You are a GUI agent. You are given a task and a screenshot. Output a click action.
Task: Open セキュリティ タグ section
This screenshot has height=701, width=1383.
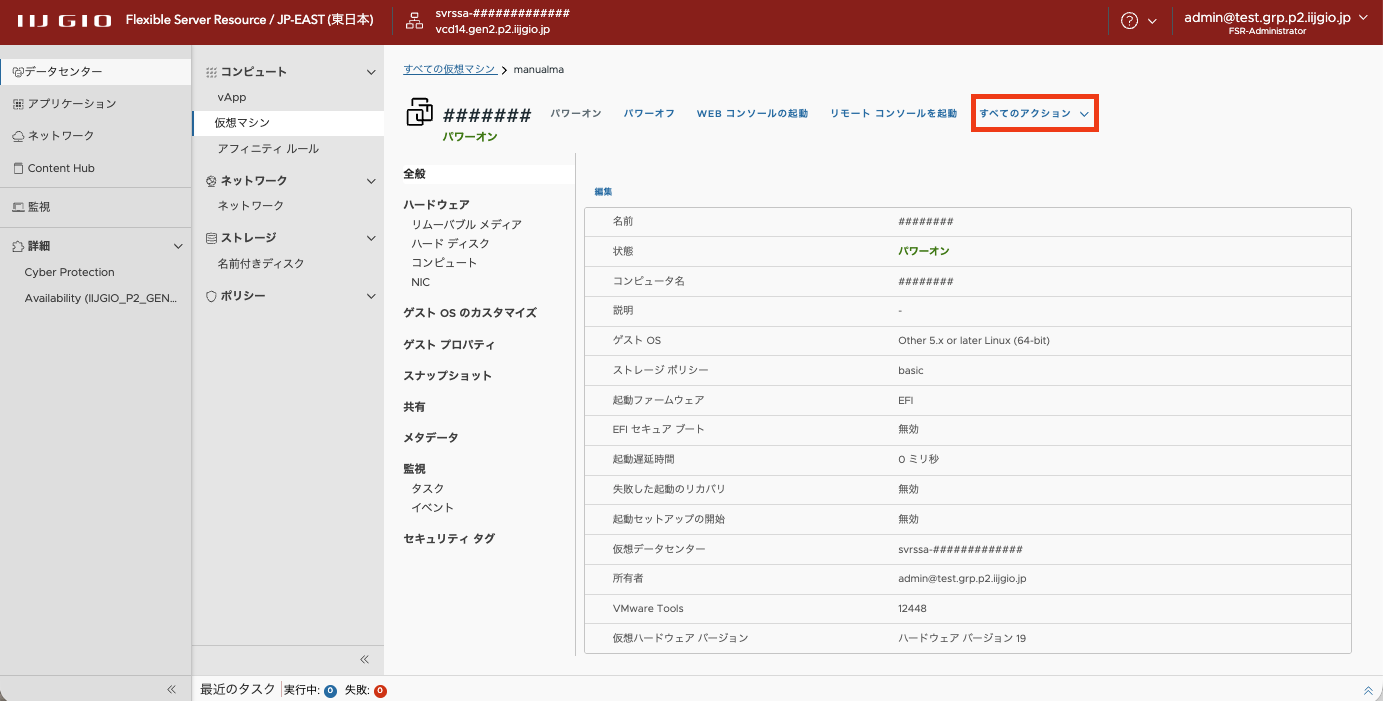449,538
